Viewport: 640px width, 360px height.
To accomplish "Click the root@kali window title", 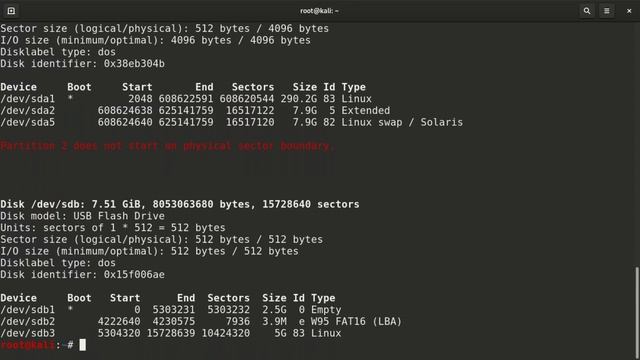I will (319, 11).
